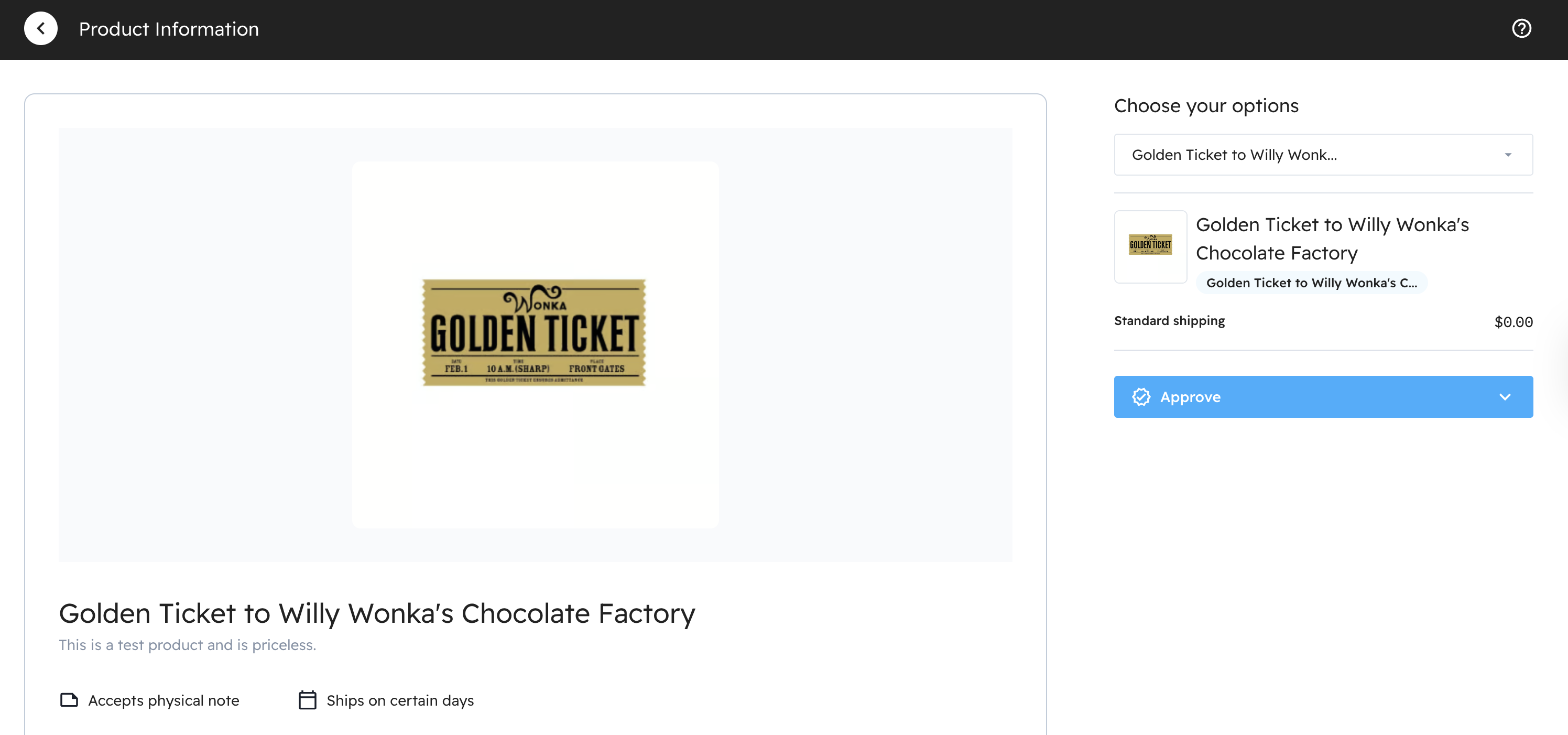Click the caret arrow in options dropdown
The height and width of the screenshot is (735, 1568).
tap(1508, 155)
